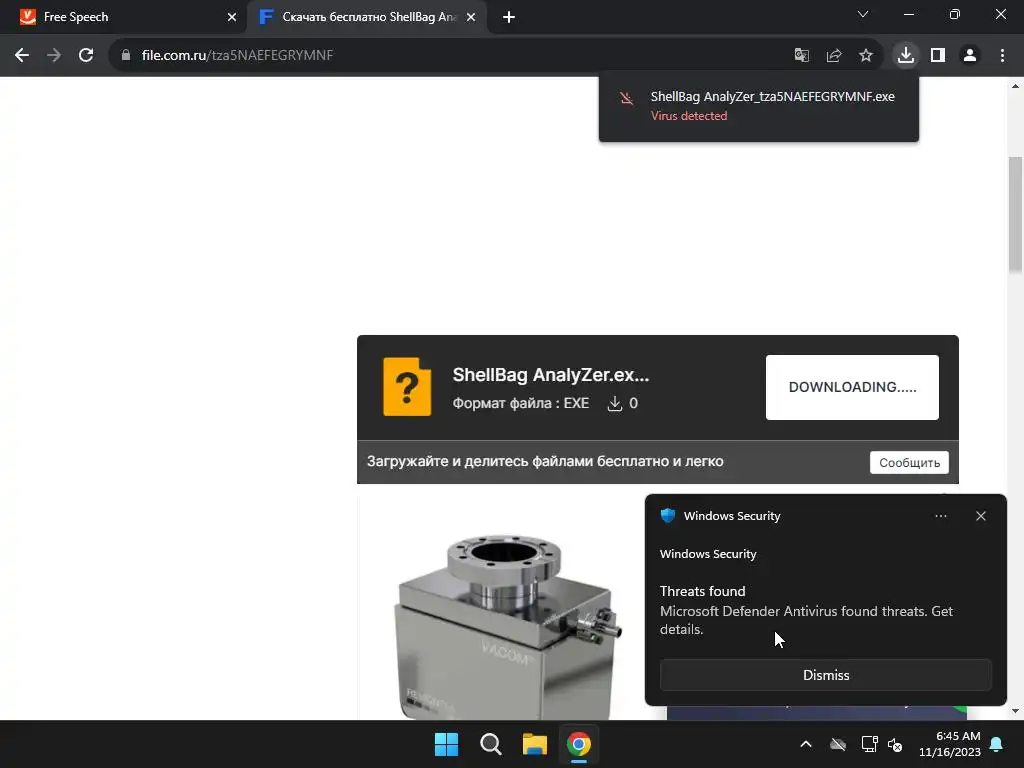This screenshot has width=1024, height=768.
Task: Open File Explorer from the taskbar
Action: coord(535,744)
